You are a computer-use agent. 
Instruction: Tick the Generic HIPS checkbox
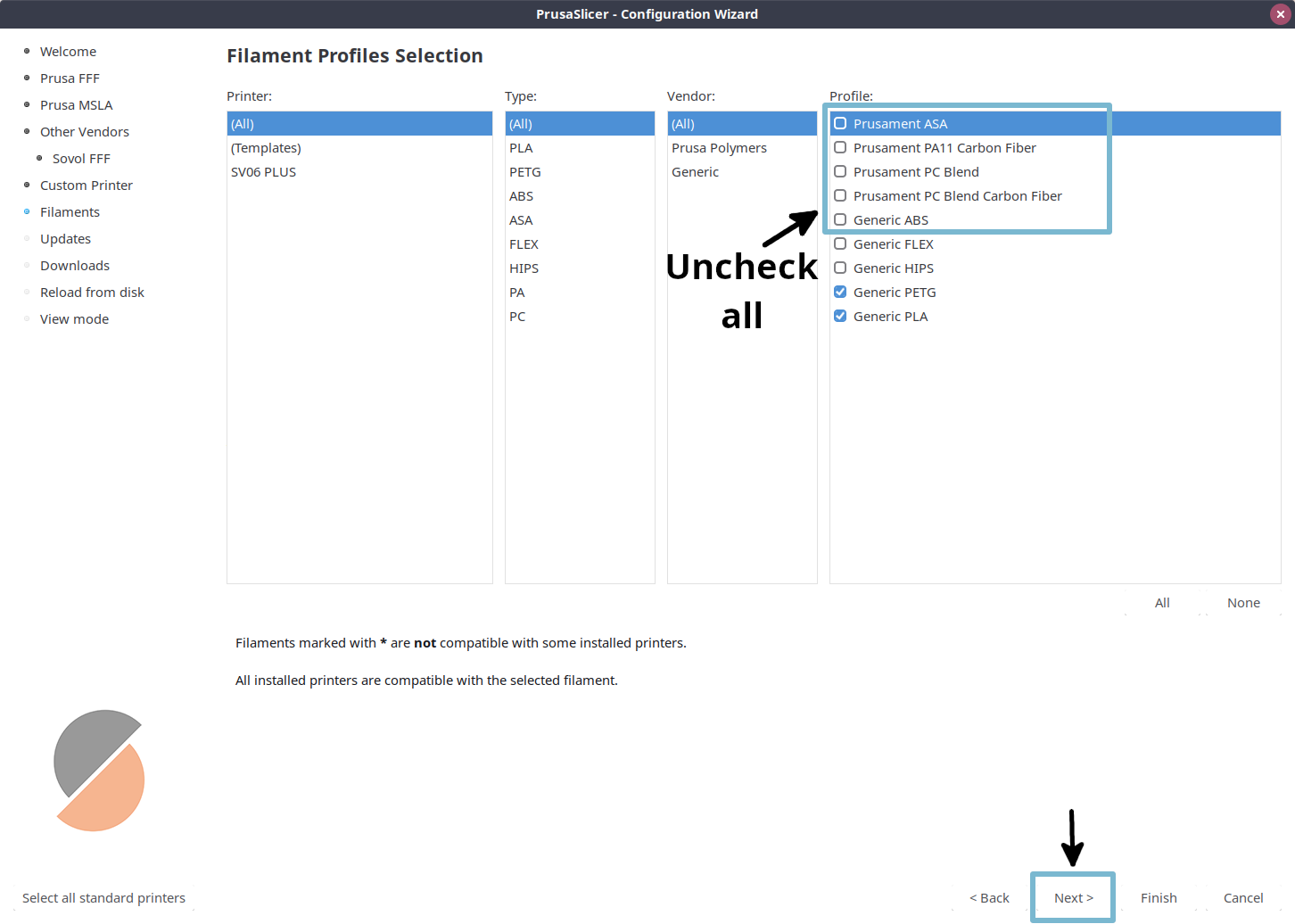840,268
